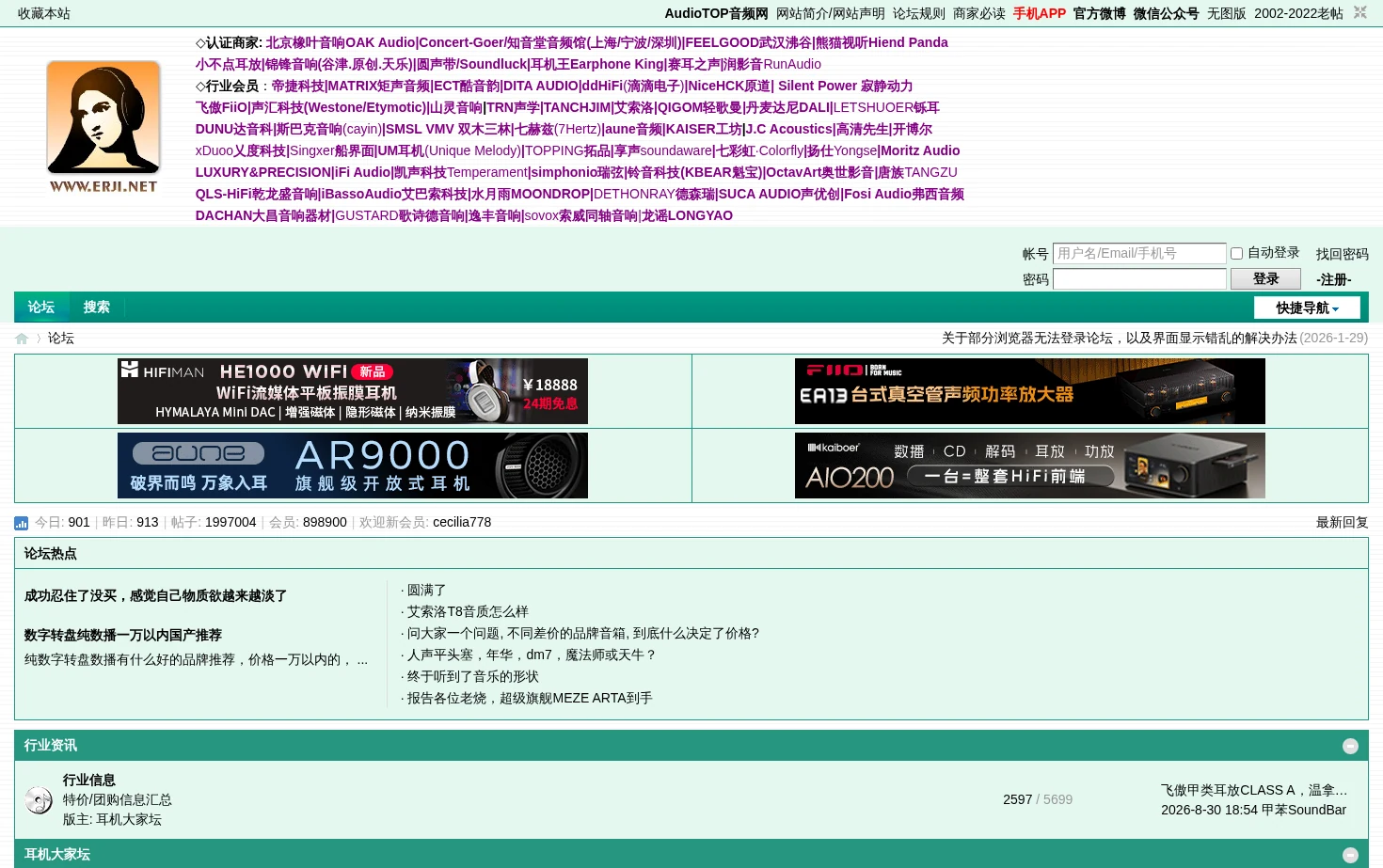Click the home icon in the breadcrumb
1383x868 pixels.
tap(22, 339)
